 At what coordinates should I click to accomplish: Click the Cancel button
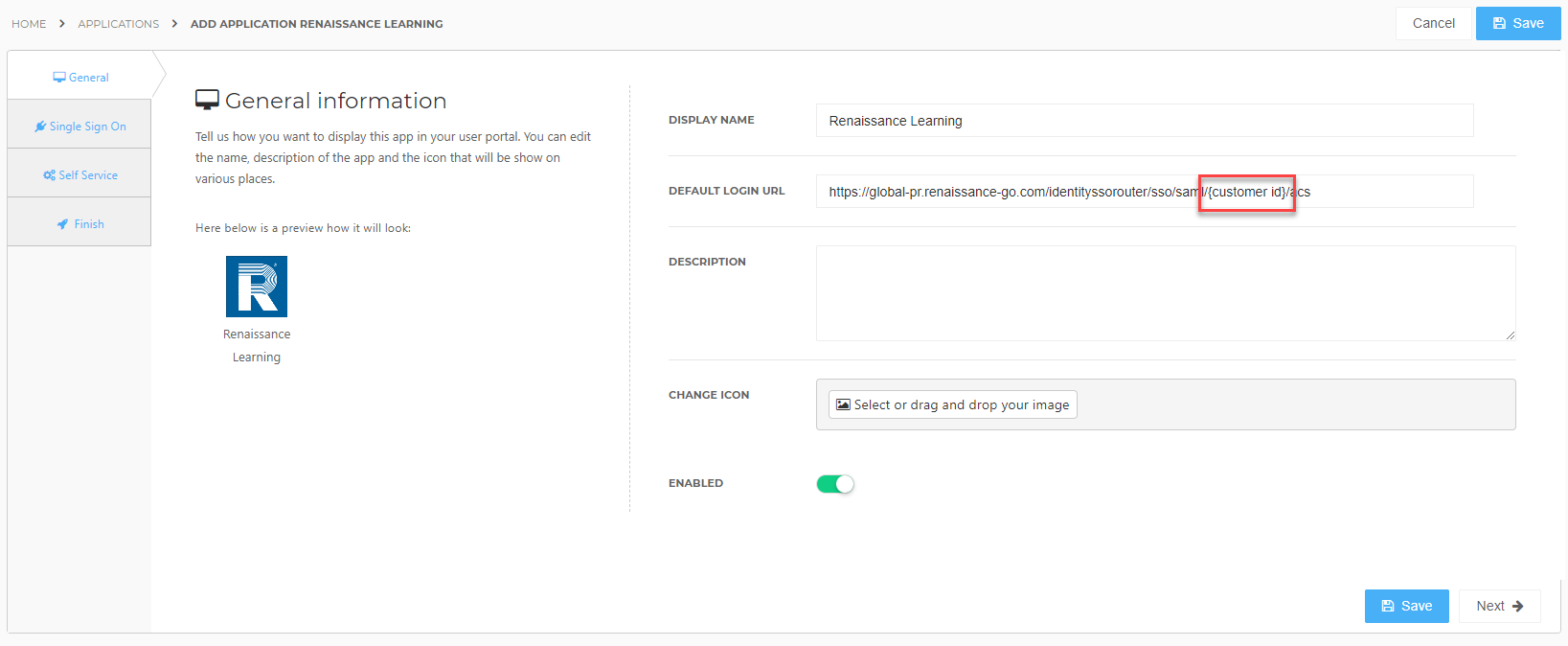[x=1433, y=23]
